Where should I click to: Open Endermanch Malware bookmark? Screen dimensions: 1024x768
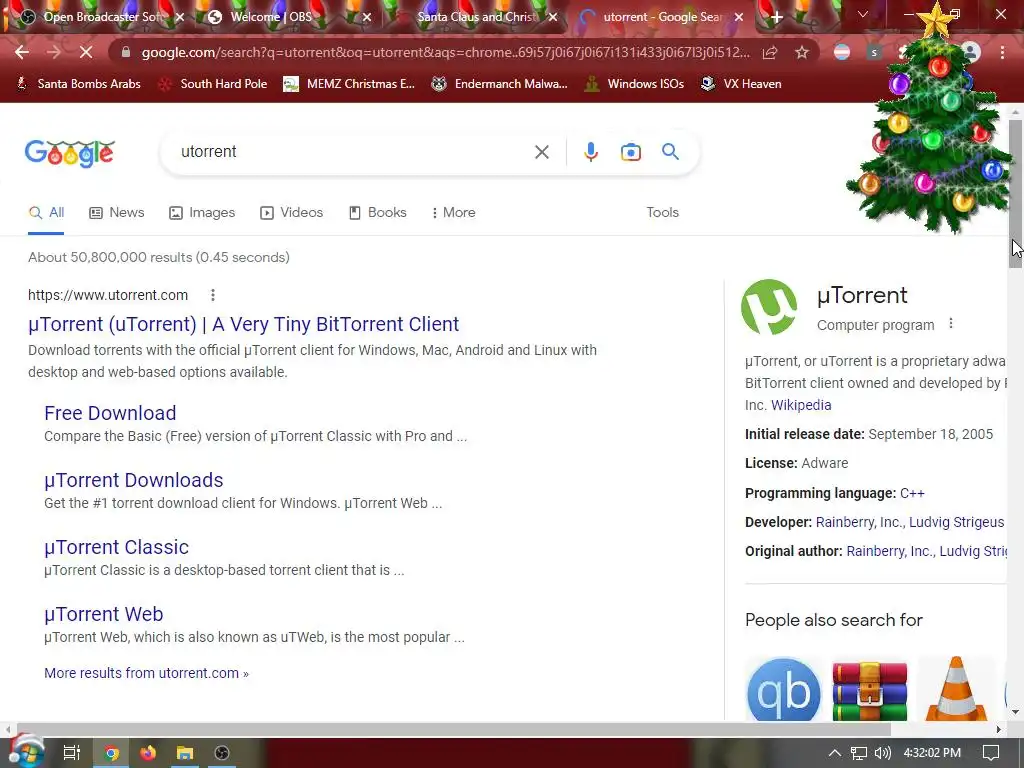click(x=500, y=84)
